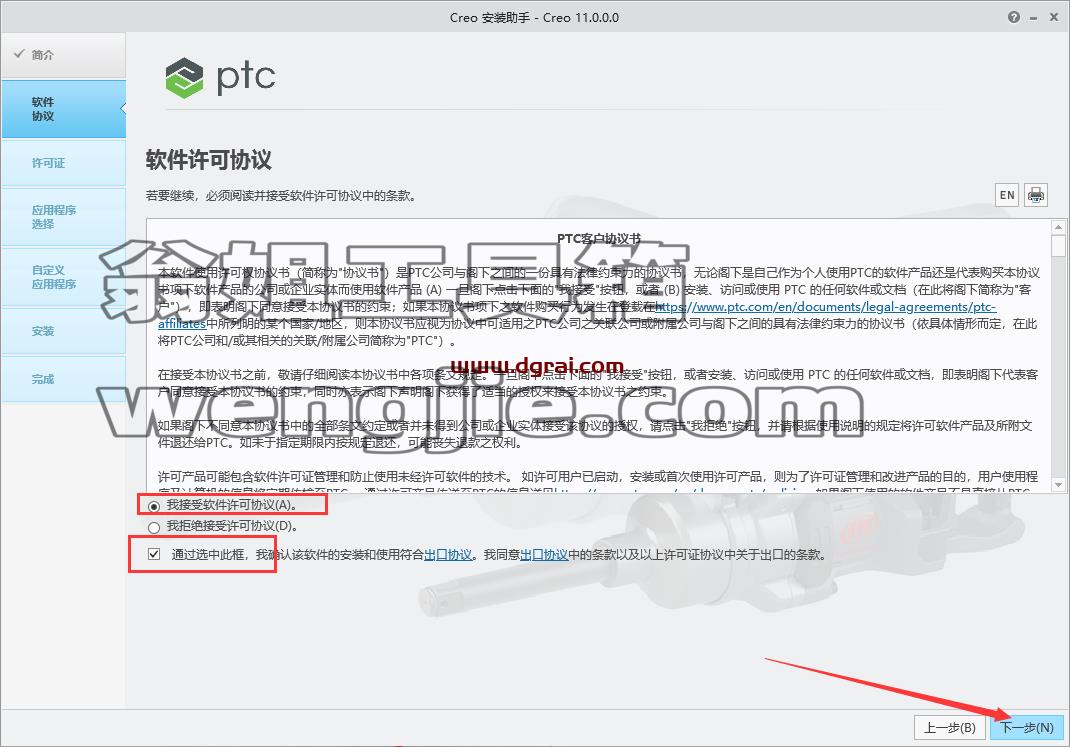This screenshot has height=747, width=1070.
Task: Open the 许可证 step in sidebar
Action: point(63,163)
